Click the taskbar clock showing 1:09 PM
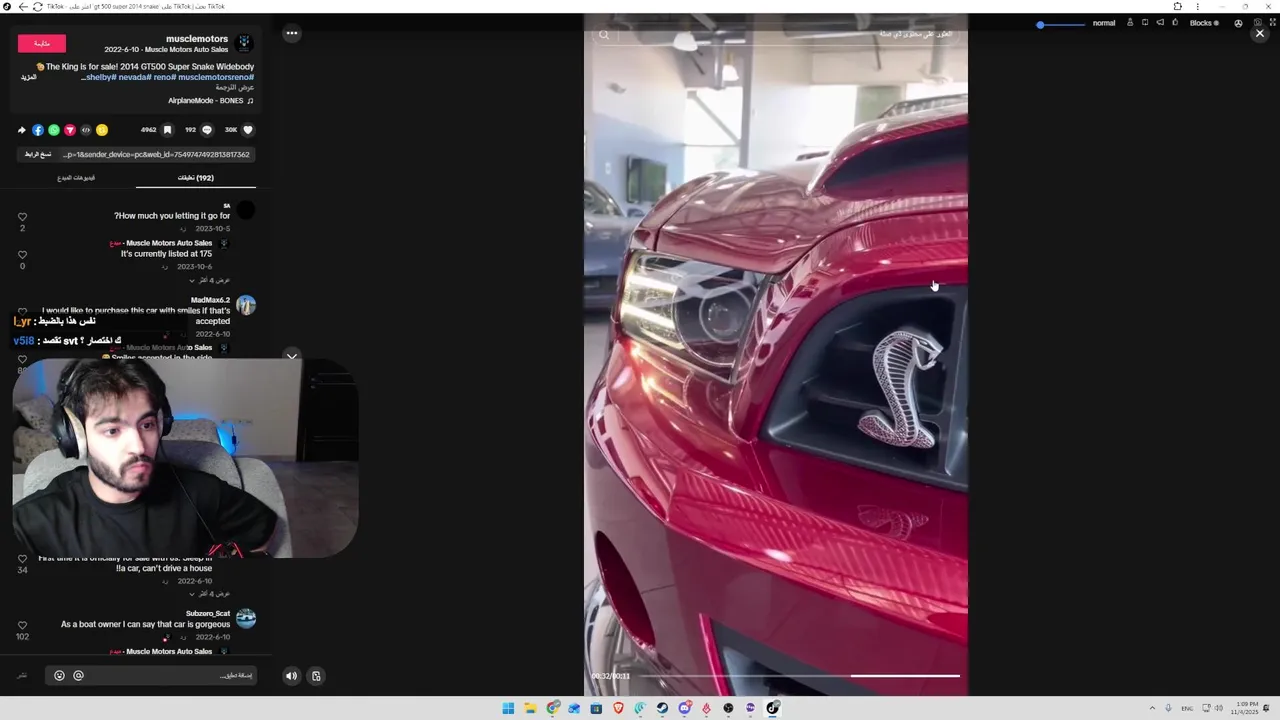Screen dimensions: 1280x720 (x=1246, y=708)
